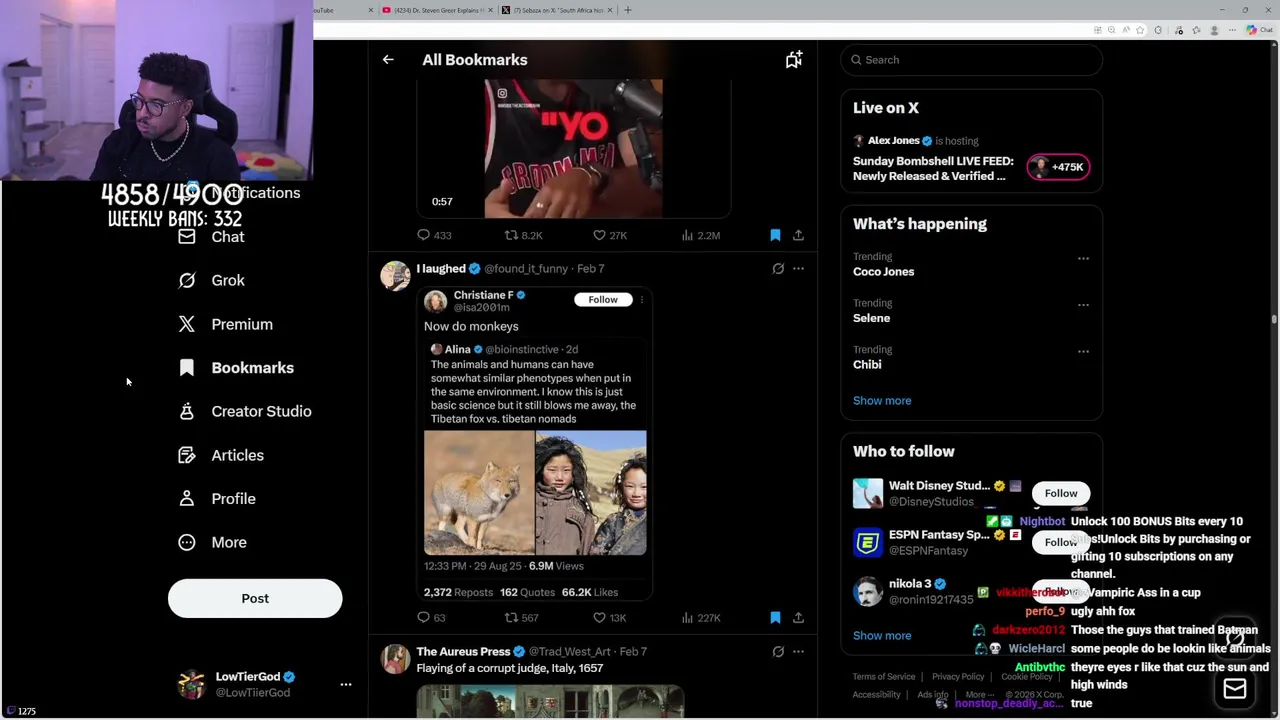Share the video post
The width and height of the screenshot is (1280, 720).
[x=798, y=235]
